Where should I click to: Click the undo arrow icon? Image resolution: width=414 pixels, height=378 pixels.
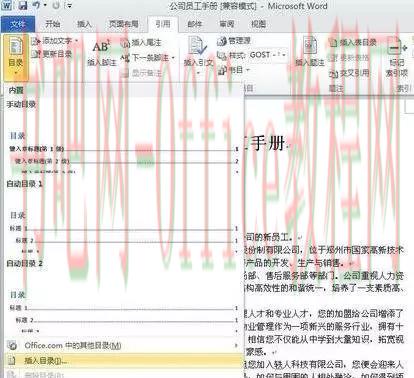37,5
